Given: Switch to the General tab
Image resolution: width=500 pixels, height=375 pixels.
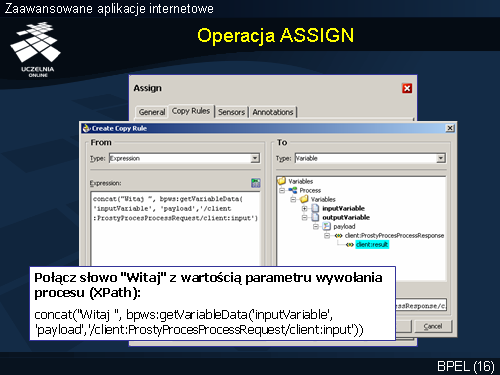Looking at the screenshot, I should (152, 112).
